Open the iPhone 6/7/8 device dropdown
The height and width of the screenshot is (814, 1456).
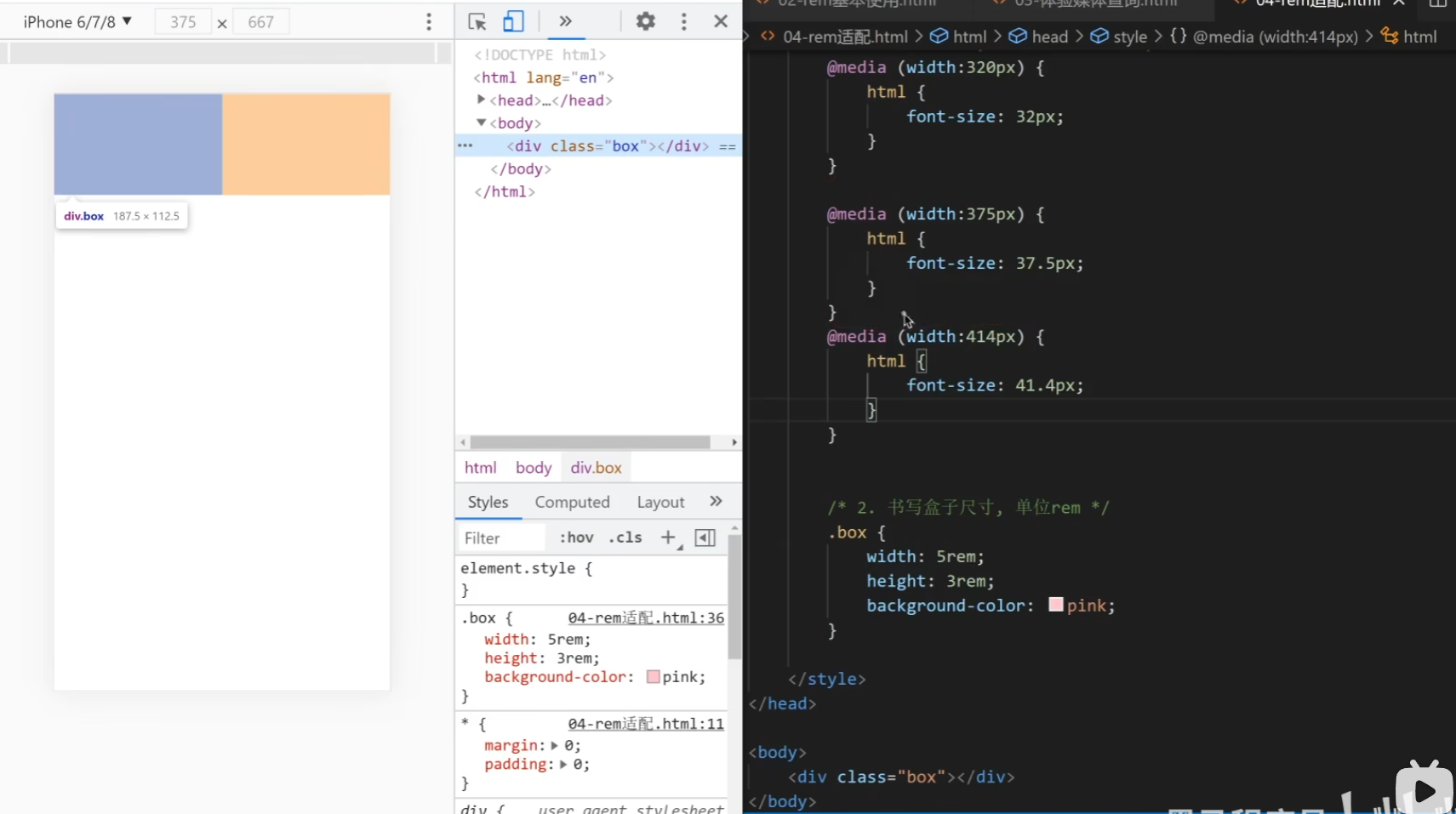point(77,22)
